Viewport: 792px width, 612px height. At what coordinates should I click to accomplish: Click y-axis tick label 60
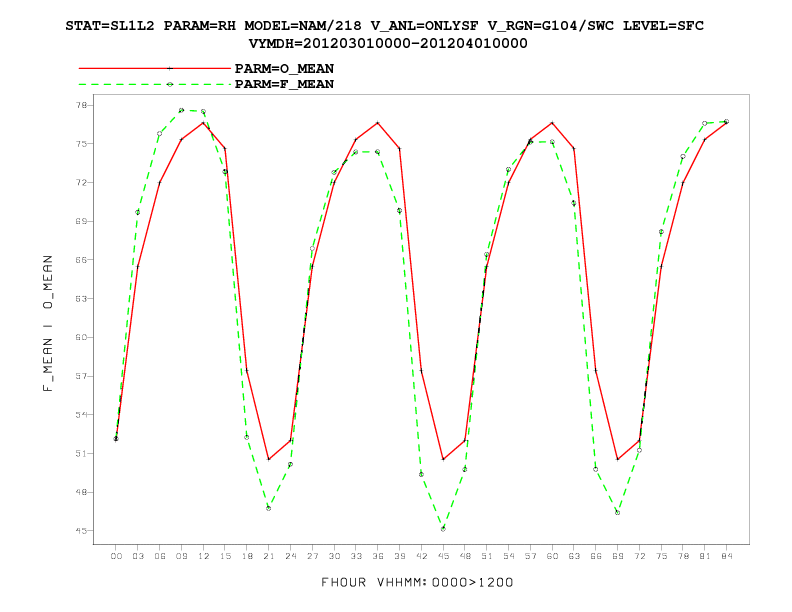[x=81, y=337]
